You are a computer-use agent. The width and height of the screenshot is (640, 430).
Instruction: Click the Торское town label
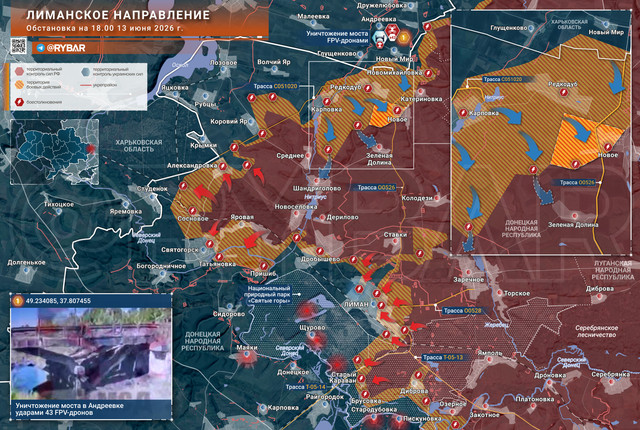[x=517, y=293]
